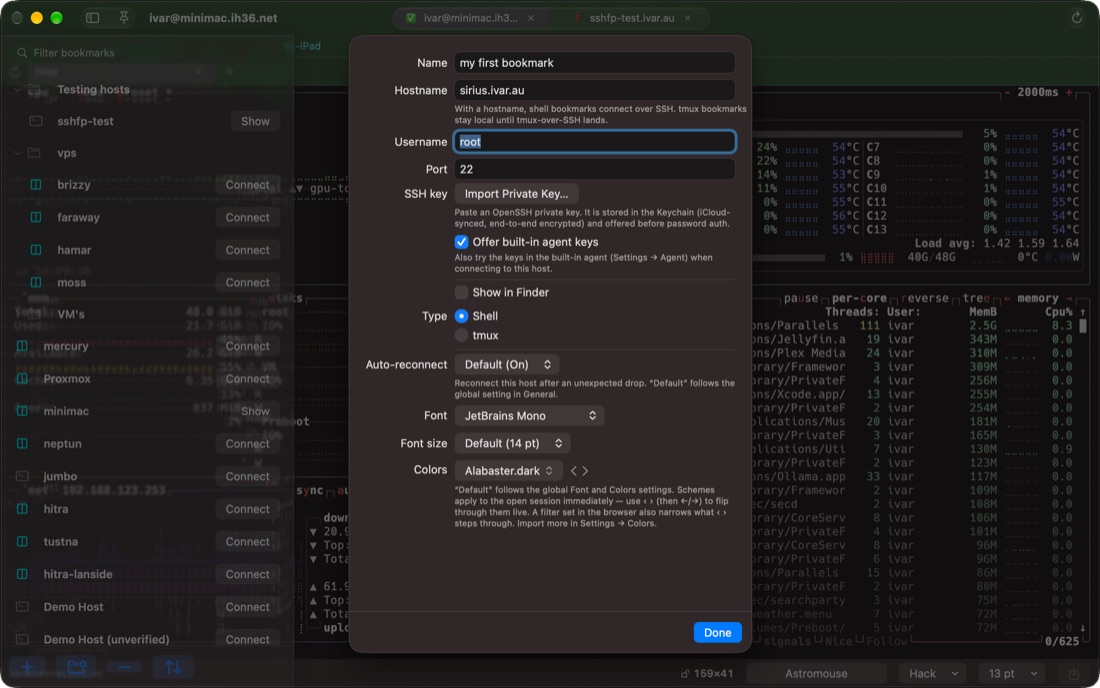Click the Filter bookmarks search field
The width and height of the screenshot is (1100, 688).
tap(147, 53)
